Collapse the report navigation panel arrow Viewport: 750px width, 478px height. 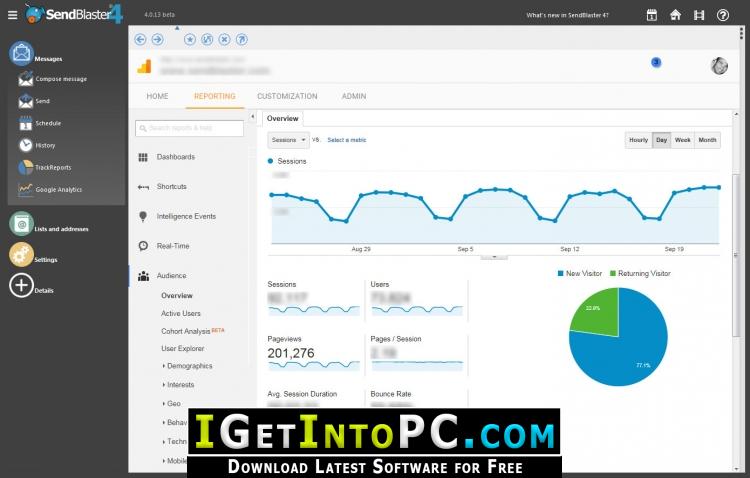[253, 117]
